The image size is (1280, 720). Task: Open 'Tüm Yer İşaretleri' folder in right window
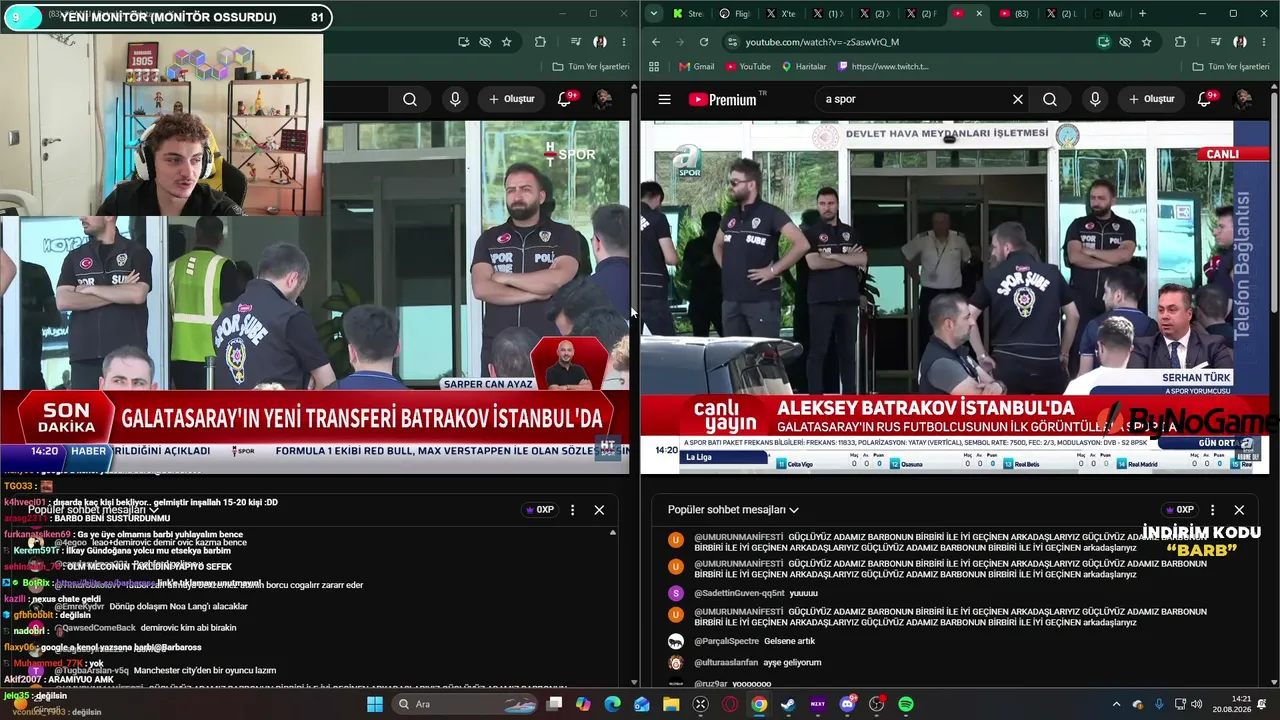click(1231, 67)
